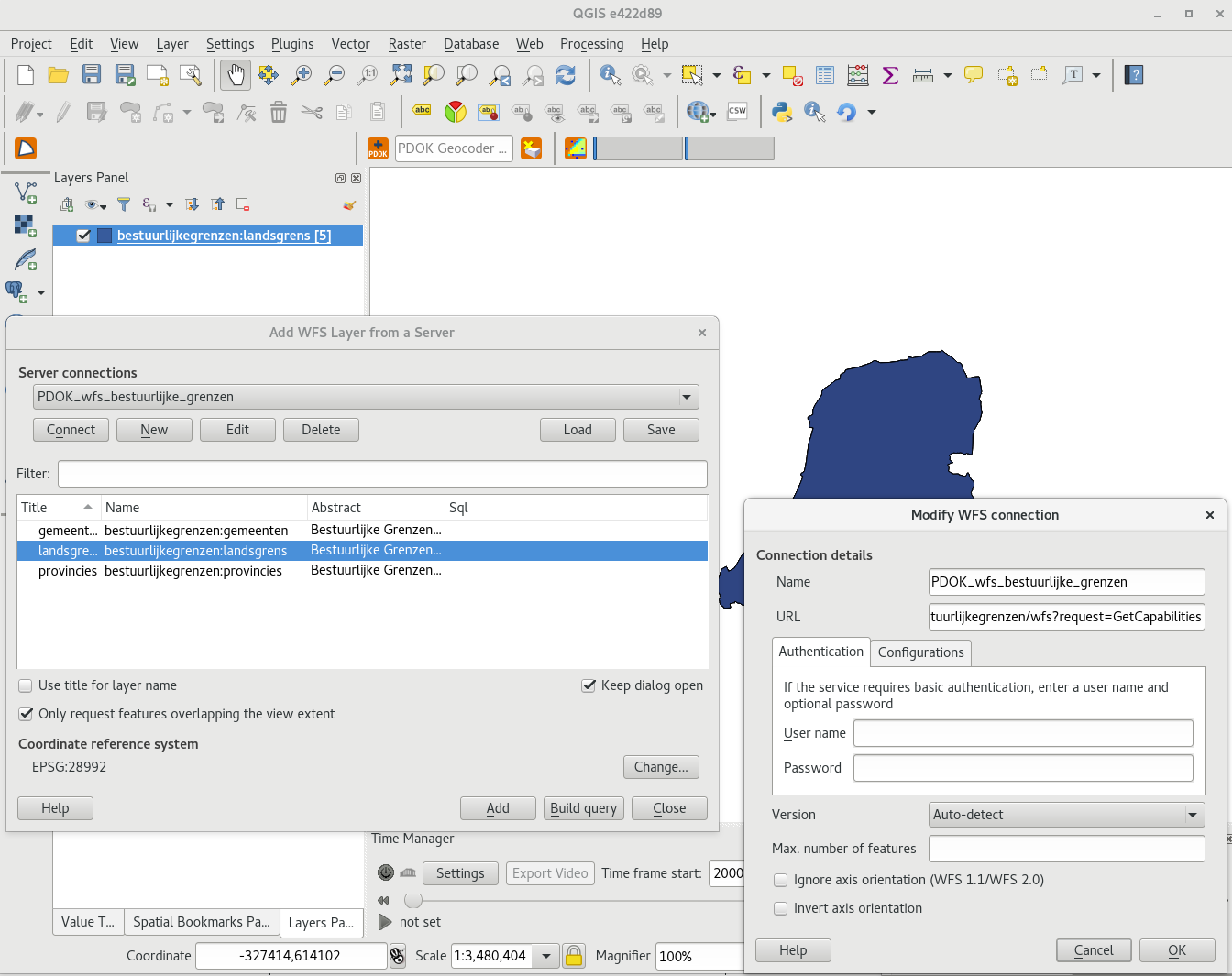This screenshot has height=976, width=1232.
Task: Open a project with the yellow folder icon
Action: tap(59, 75)
